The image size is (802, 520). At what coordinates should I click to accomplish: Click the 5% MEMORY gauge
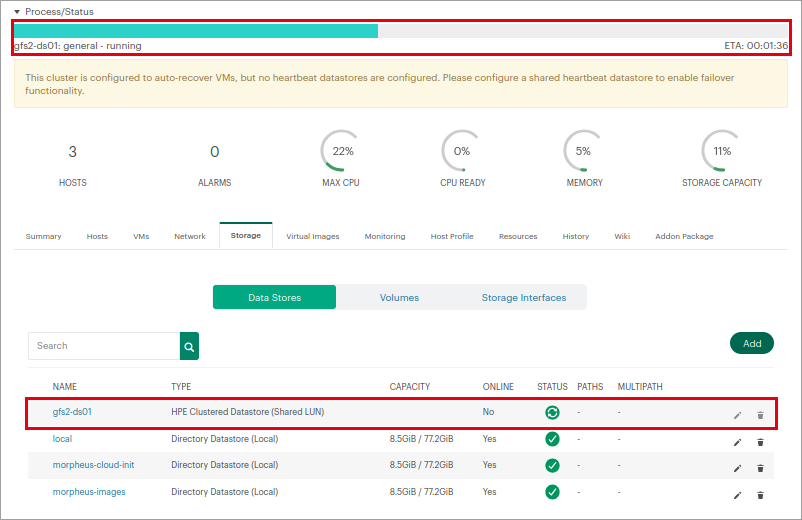[x=584, y=151]
